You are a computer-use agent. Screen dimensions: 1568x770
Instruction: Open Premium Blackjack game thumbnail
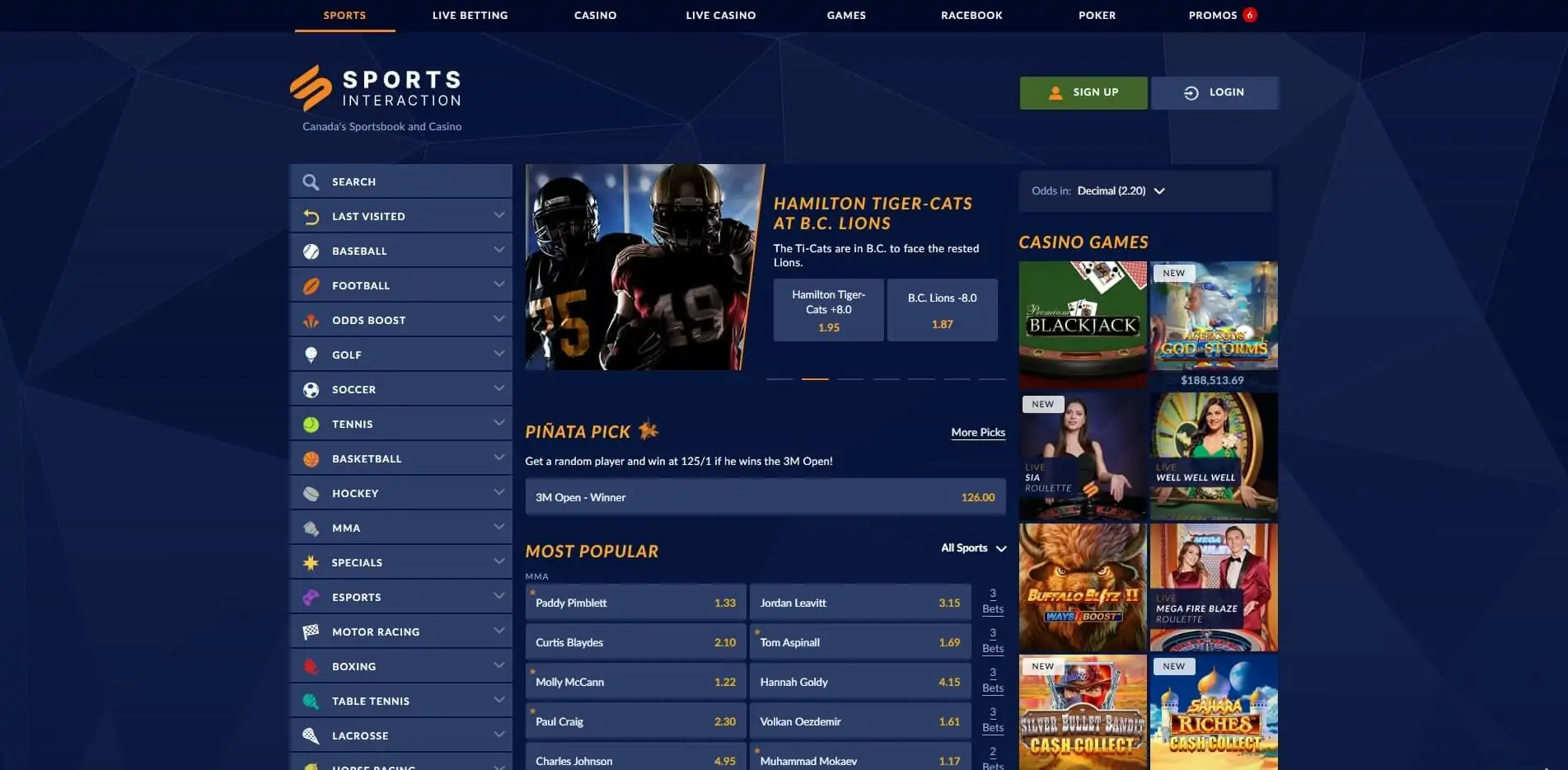pos(1083,325)
